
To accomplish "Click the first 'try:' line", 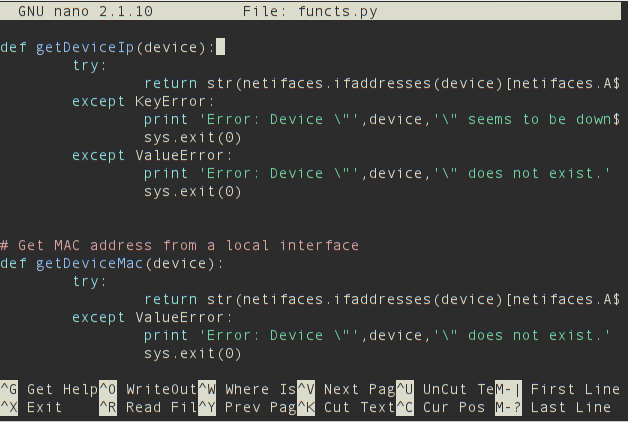I will point(90,65).
